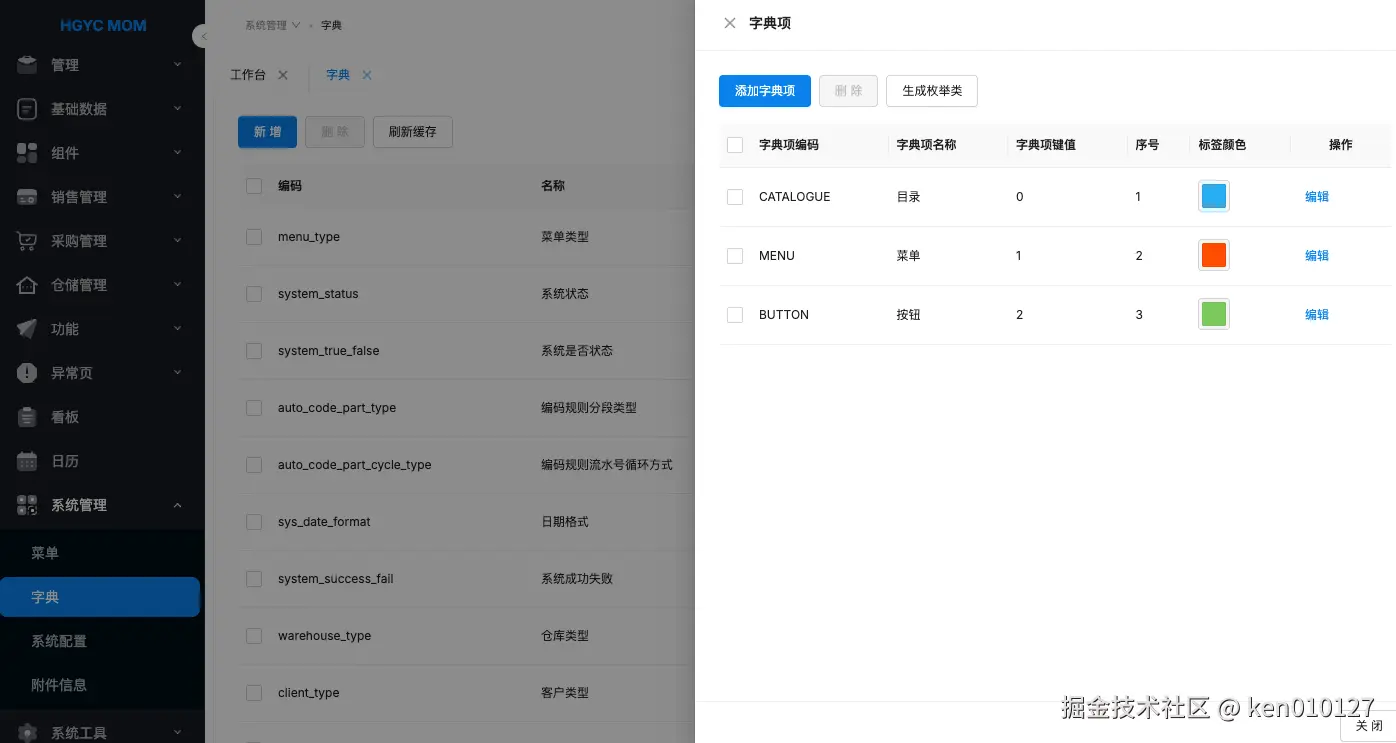Screen dimensions: 1396x743
Task: Toggle select-all checkbox beside 编码 header
Action: pos(254,186)
